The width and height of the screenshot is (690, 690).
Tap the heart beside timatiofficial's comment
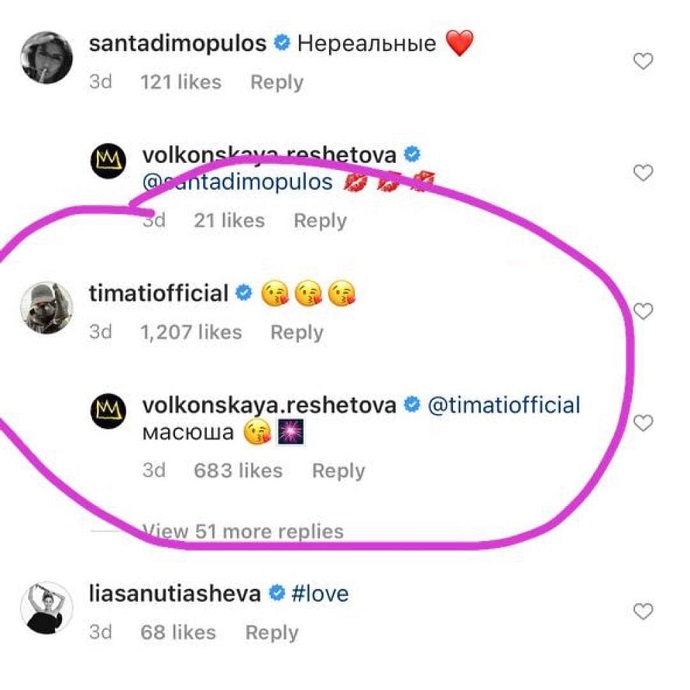644,311
